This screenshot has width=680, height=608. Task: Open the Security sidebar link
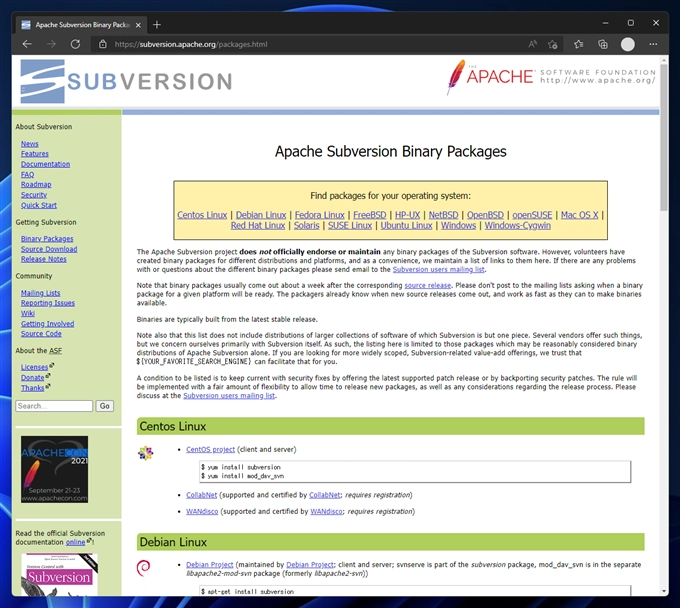(x=34, y=195)
